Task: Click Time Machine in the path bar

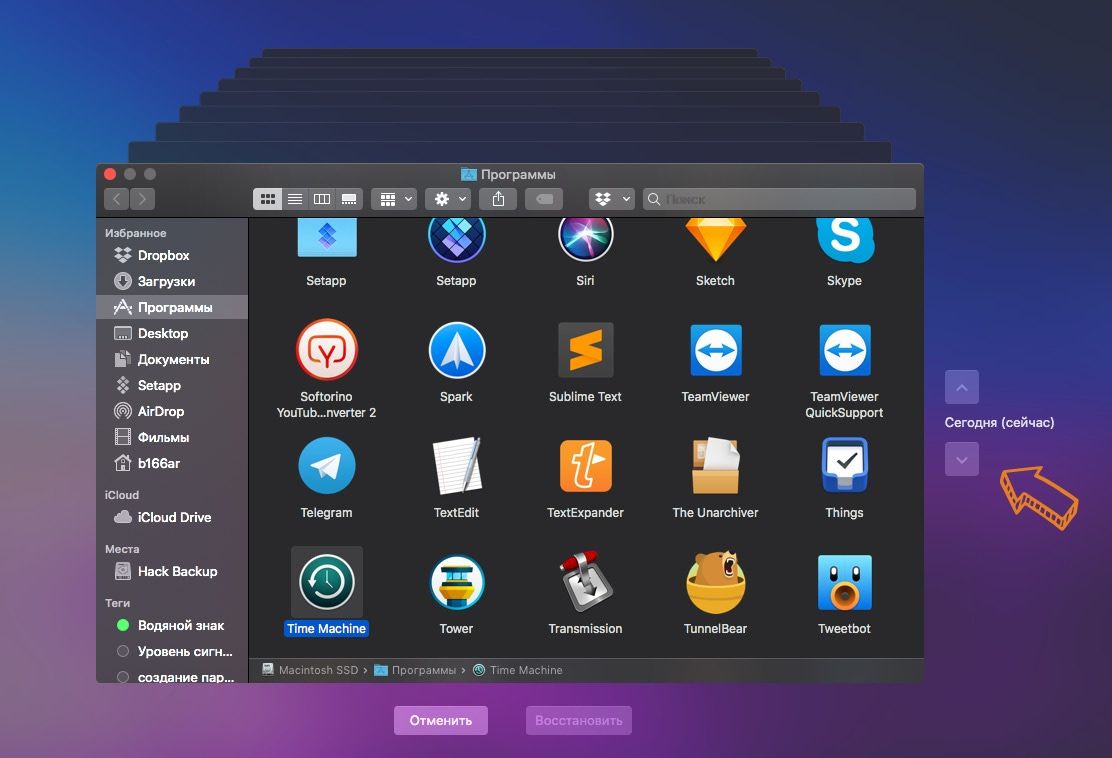Action: pyautogui.click(x=518, y=670)
